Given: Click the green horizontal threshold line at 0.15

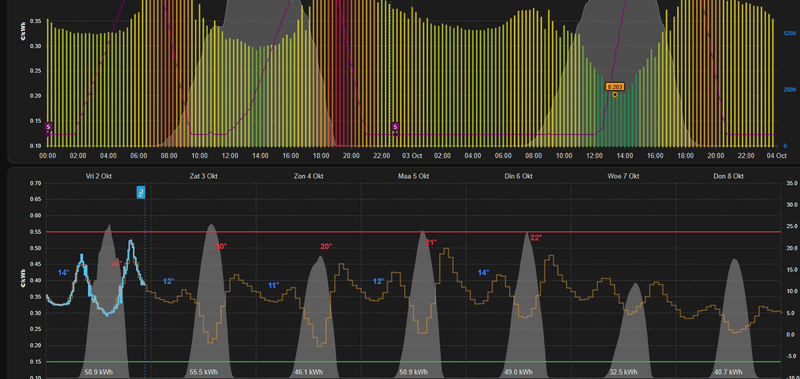Looking at the screenshot, I should click(413, 362).
